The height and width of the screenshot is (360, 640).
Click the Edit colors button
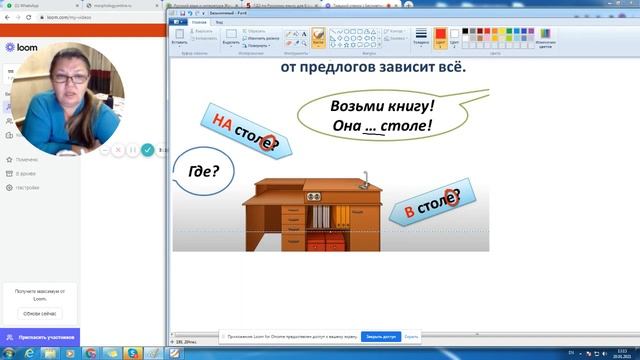pos(545,38)
